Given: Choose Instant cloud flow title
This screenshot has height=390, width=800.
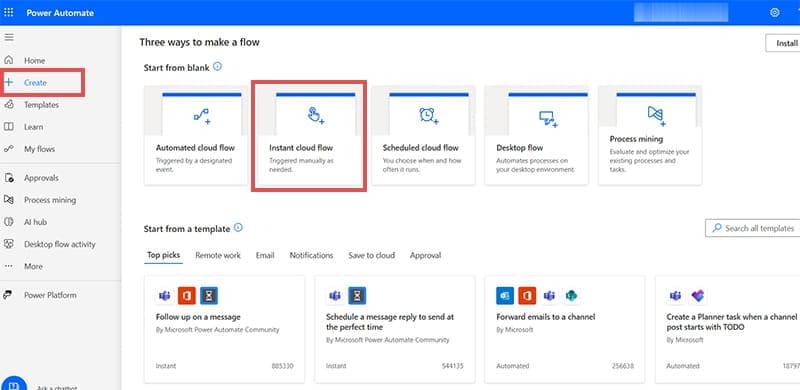Looking at the screenshot, I should tap(301, 148).
